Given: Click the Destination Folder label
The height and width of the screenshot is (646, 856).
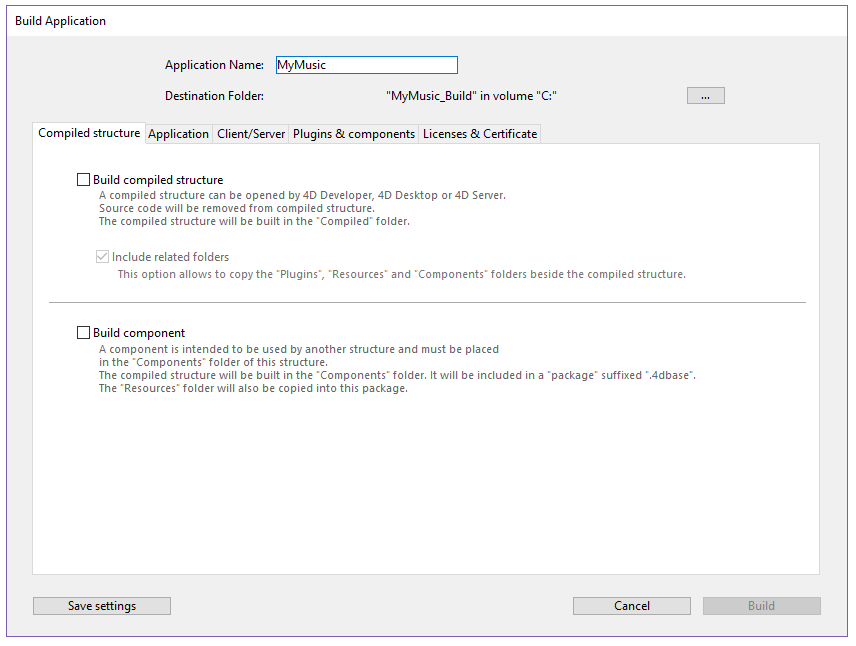Looking at the screenshot, I should [x=214, y=96].
